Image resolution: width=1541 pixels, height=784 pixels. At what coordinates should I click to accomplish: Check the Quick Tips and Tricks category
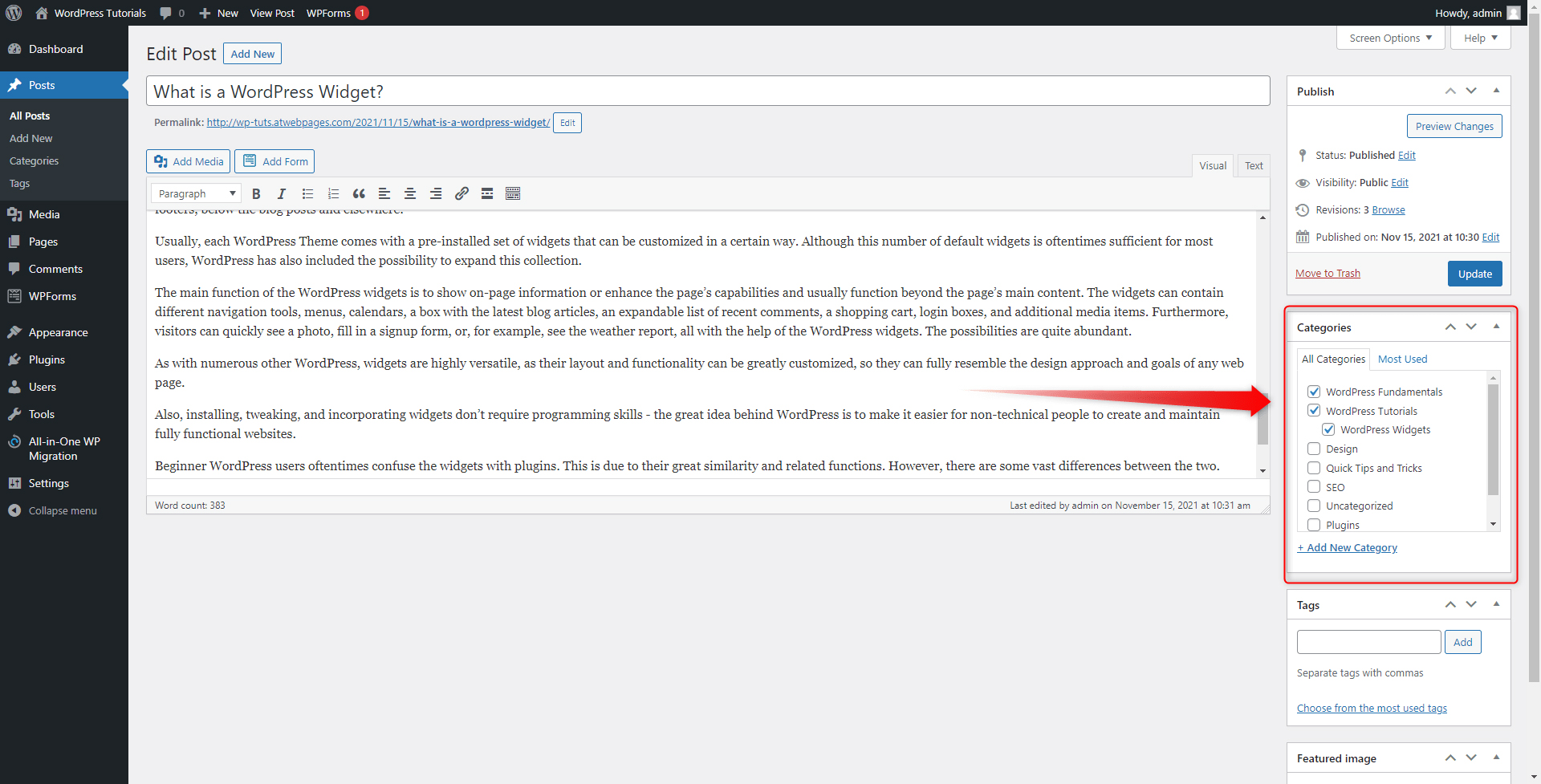click(x=1314, y=468)
